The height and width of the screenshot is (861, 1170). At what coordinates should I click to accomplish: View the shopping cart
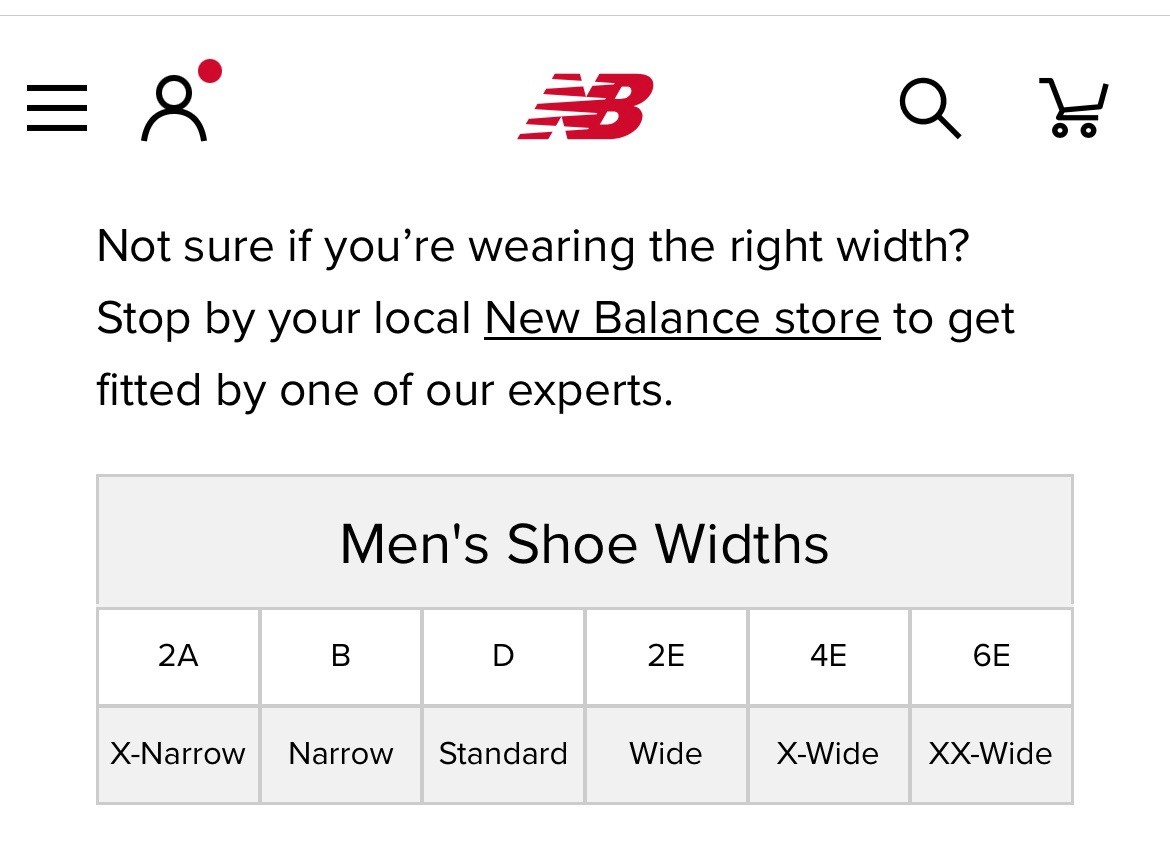1074,107
